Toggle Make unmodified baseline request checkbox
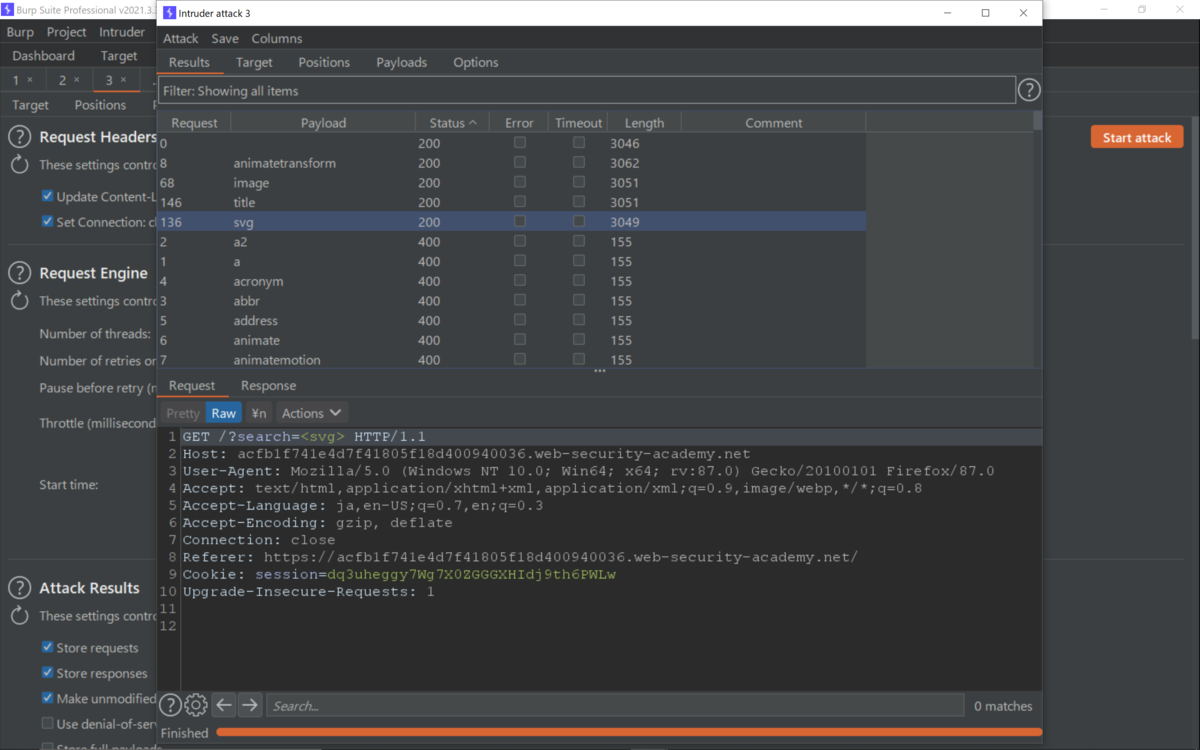The image size is (1200, 750). tap(47, 698)
